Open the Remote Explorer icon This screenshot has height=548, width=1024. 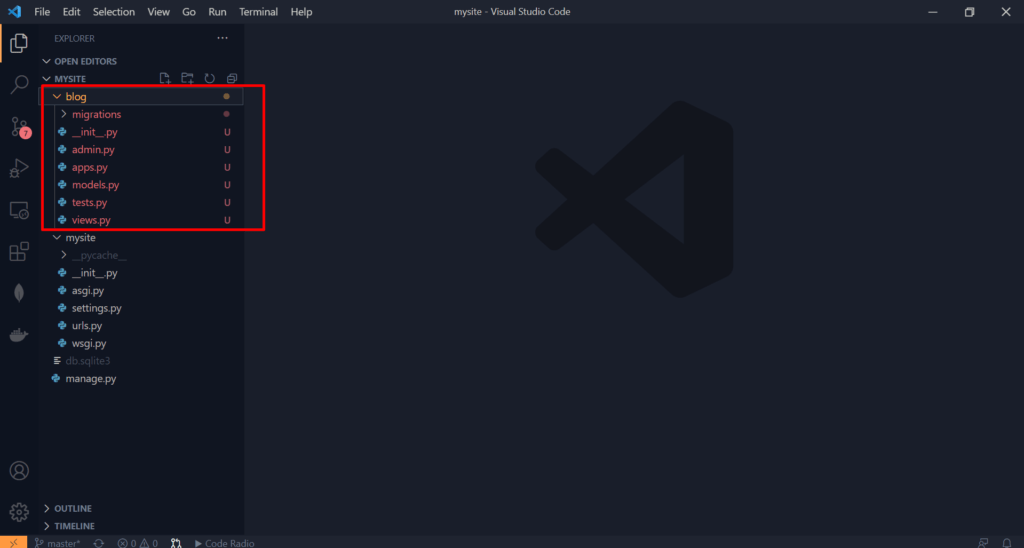19,210
